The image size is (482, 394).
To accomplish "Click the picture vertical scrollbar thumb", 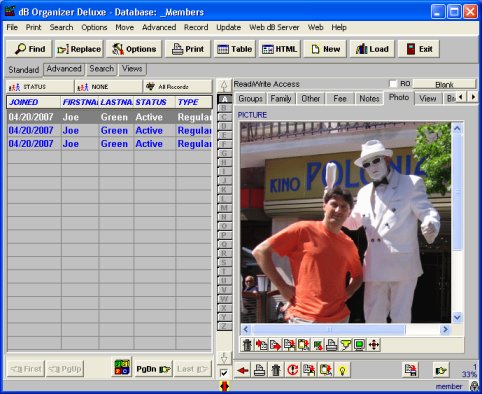I will [457, 192].
